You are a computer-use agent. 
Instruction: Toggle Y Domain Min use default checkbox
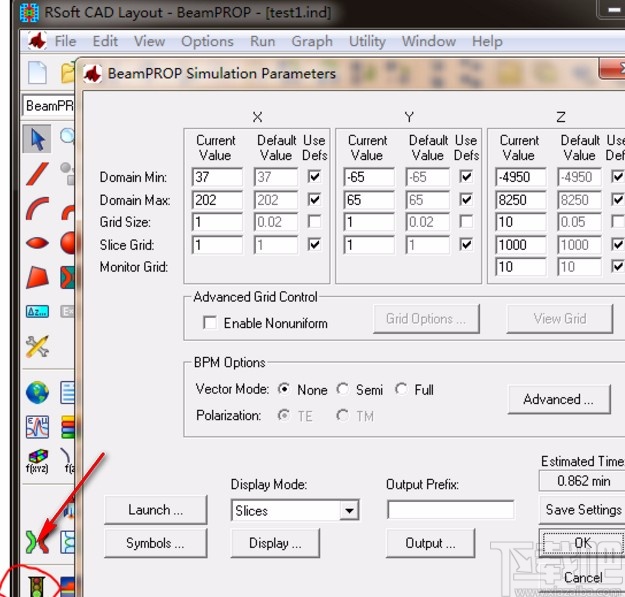(x=466, y=176)
